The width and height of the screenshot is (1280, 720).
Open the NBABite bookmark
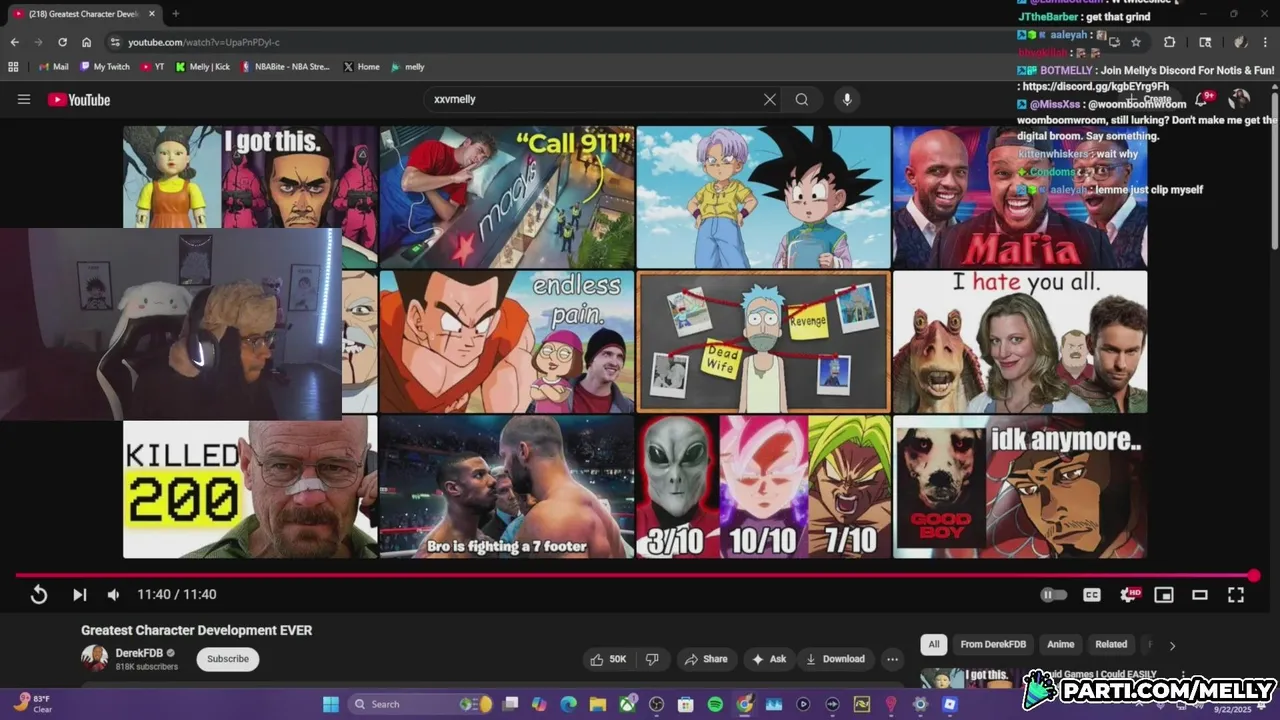pyautogui.click(x=285, y=67)
